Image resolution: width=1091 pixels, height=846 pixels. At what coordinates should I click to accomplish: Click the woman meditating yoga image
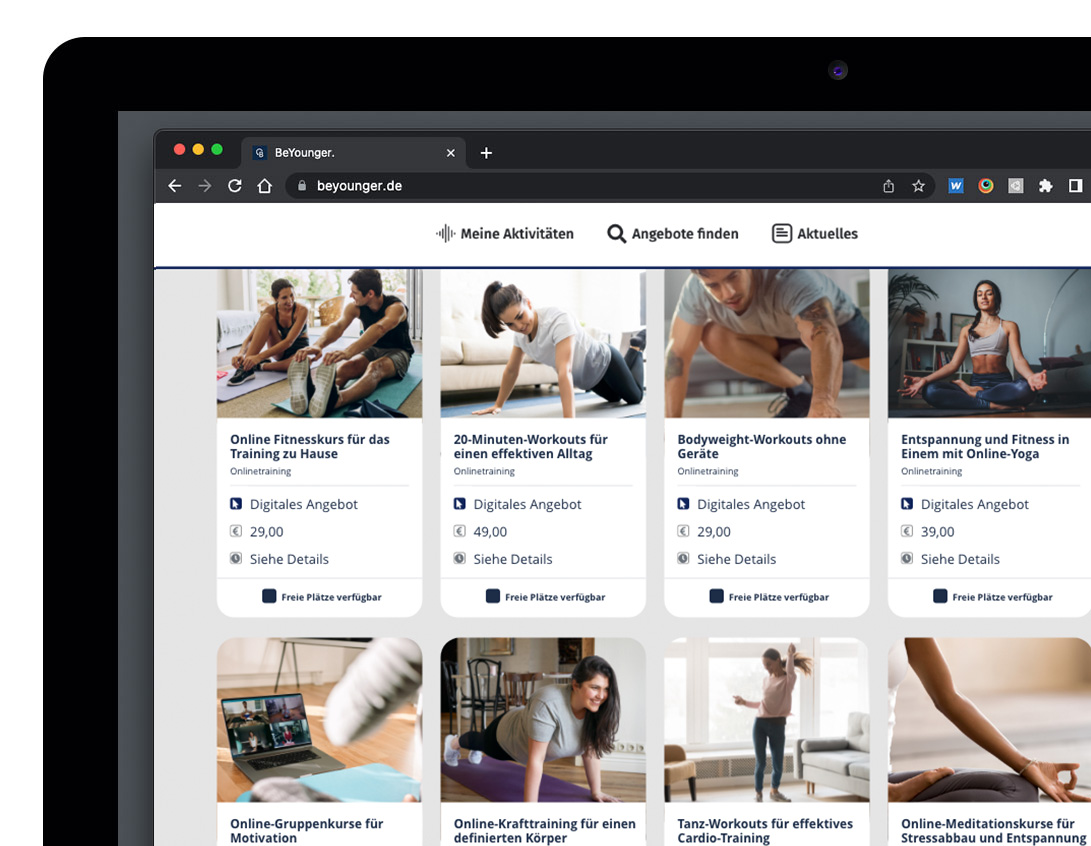click(989, 344)
